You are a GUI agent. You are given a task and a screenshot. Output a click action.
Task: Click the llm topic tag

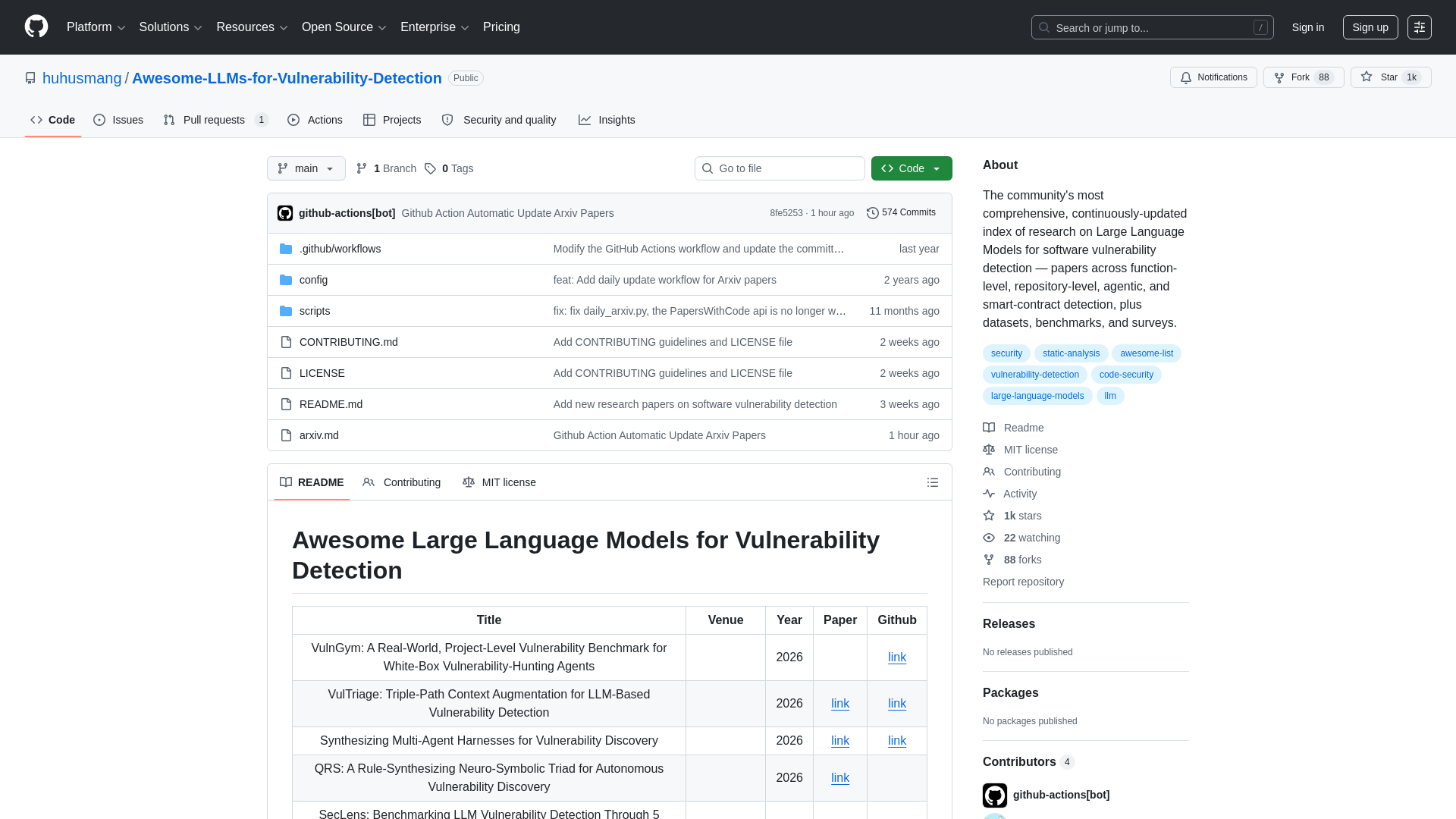(x=1110, y=396)
